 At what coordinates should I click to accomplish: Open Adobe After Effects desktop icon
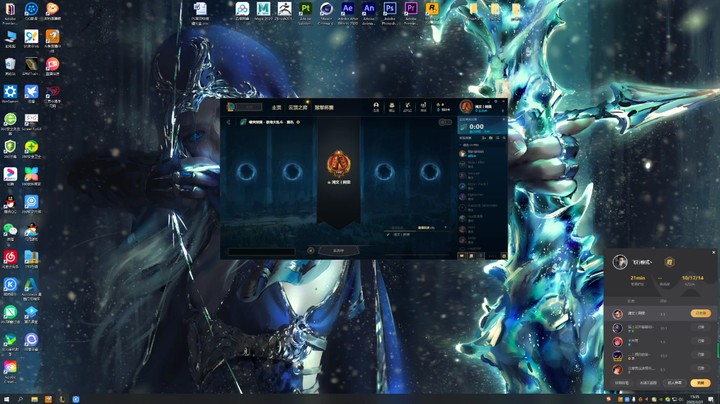348,12
